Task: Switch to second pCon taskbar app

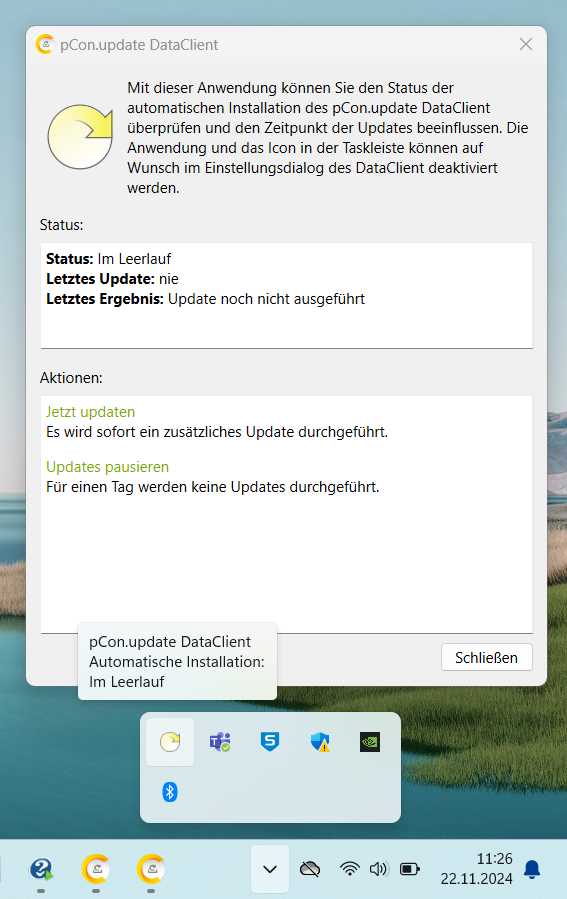Action: point(151,869)
